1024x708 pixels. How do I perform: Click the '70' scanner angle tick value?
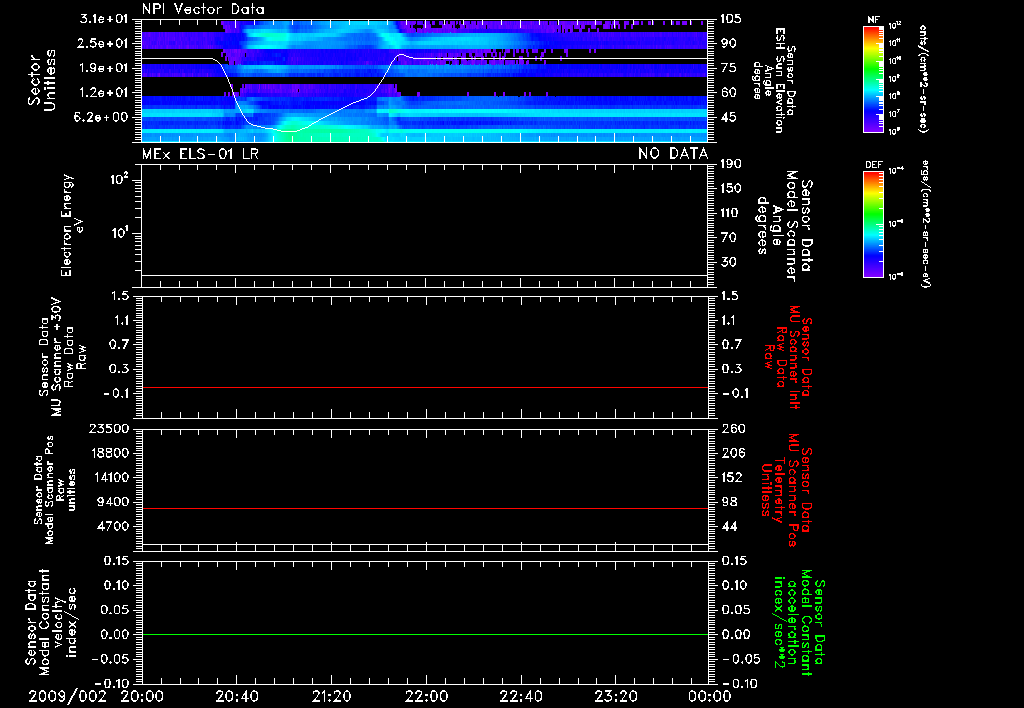(728, 238)
